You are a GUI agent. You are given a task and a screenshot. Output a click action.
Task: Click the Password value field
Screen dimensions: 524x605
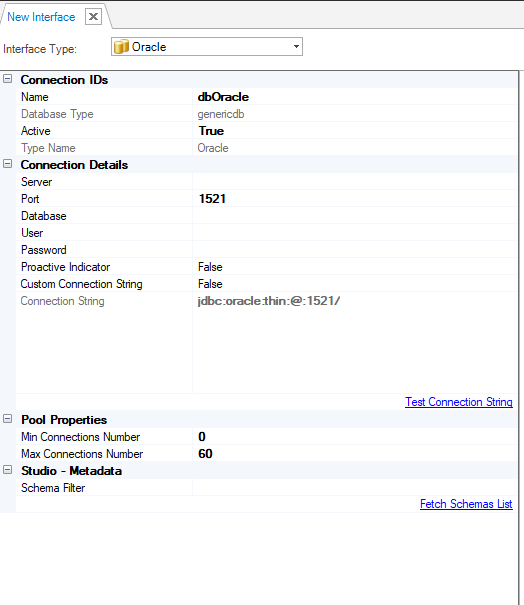pos(355,250)
